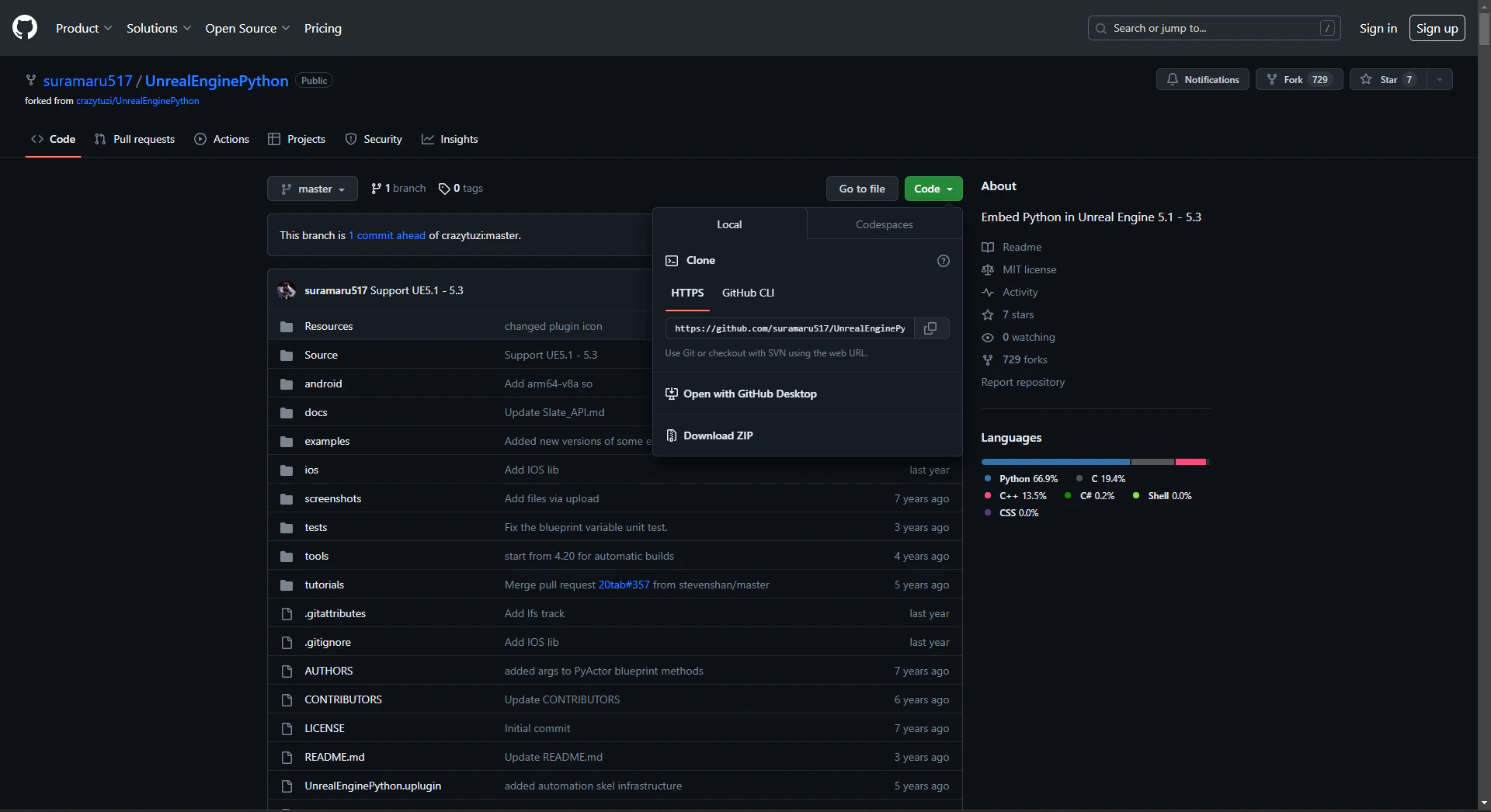
Task: Click the GitHub logo icon
Action: coord(25,28)
